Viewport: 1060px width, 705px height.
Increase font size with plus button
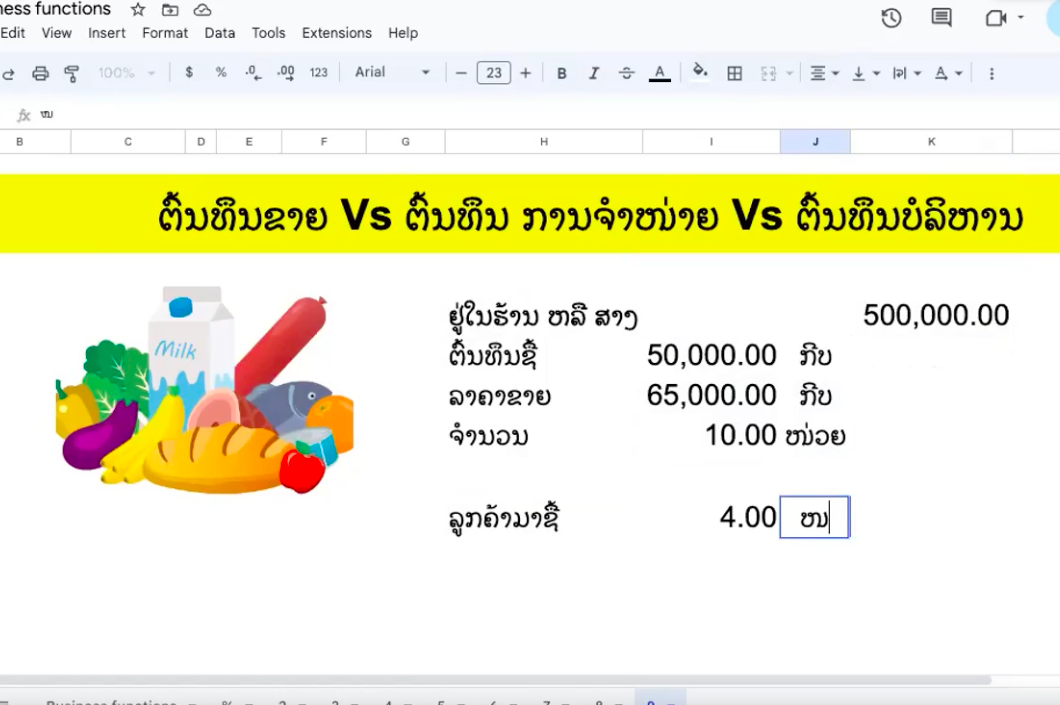pos(525,73)
